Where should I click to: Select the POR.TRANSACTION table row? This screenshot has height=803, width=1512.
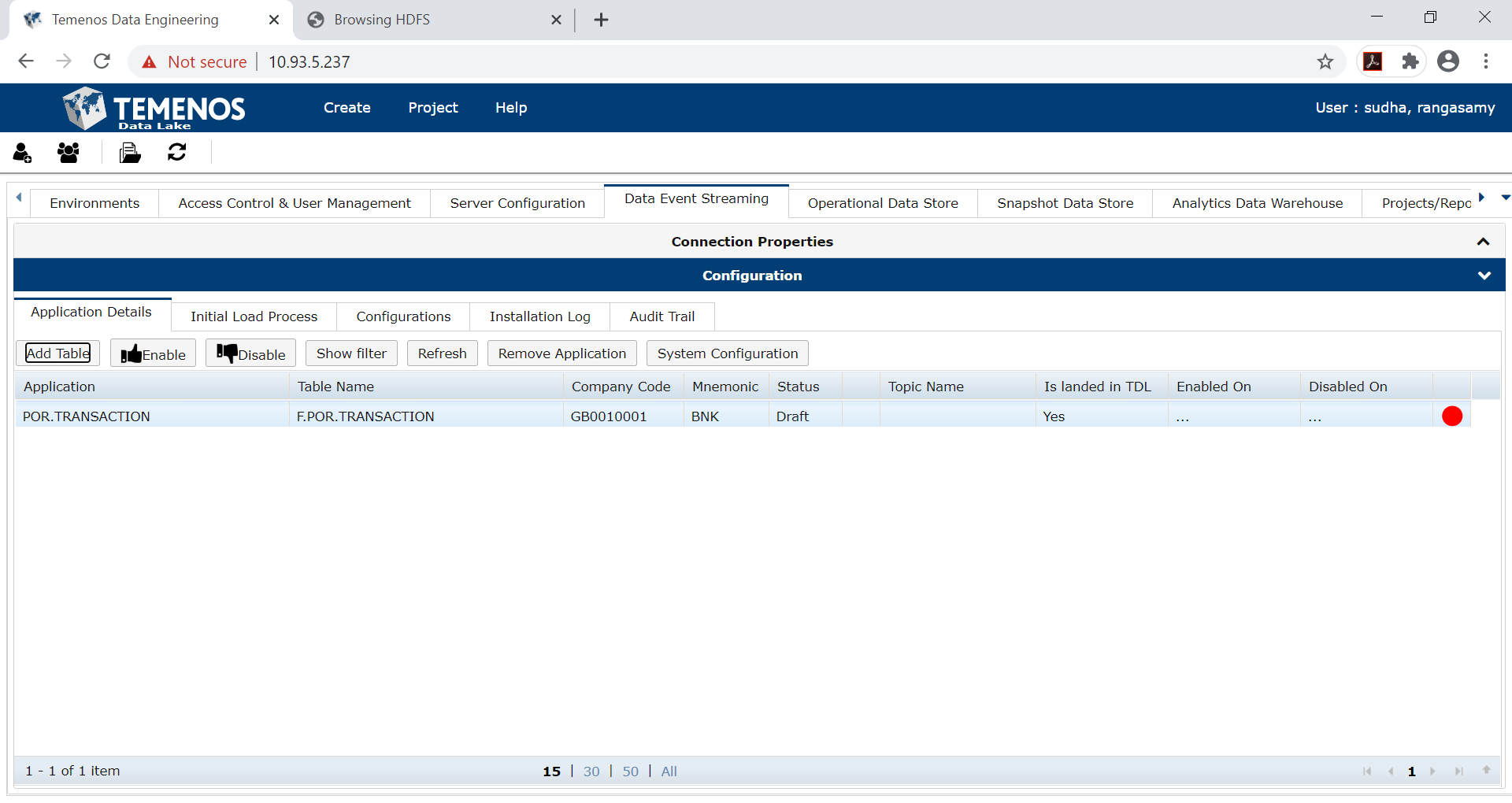(x=315, y=416)
